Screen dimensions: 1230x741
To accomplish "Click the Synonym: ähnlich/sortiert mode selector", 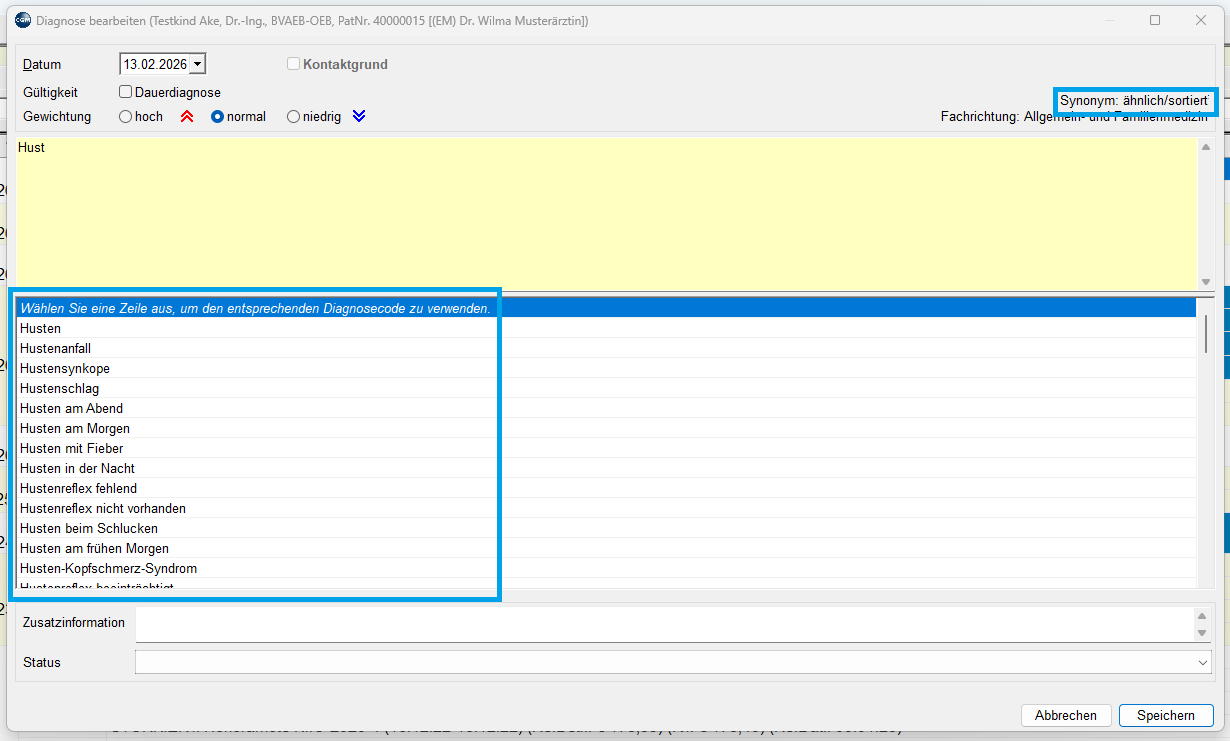I will (x=1135, y=101).
